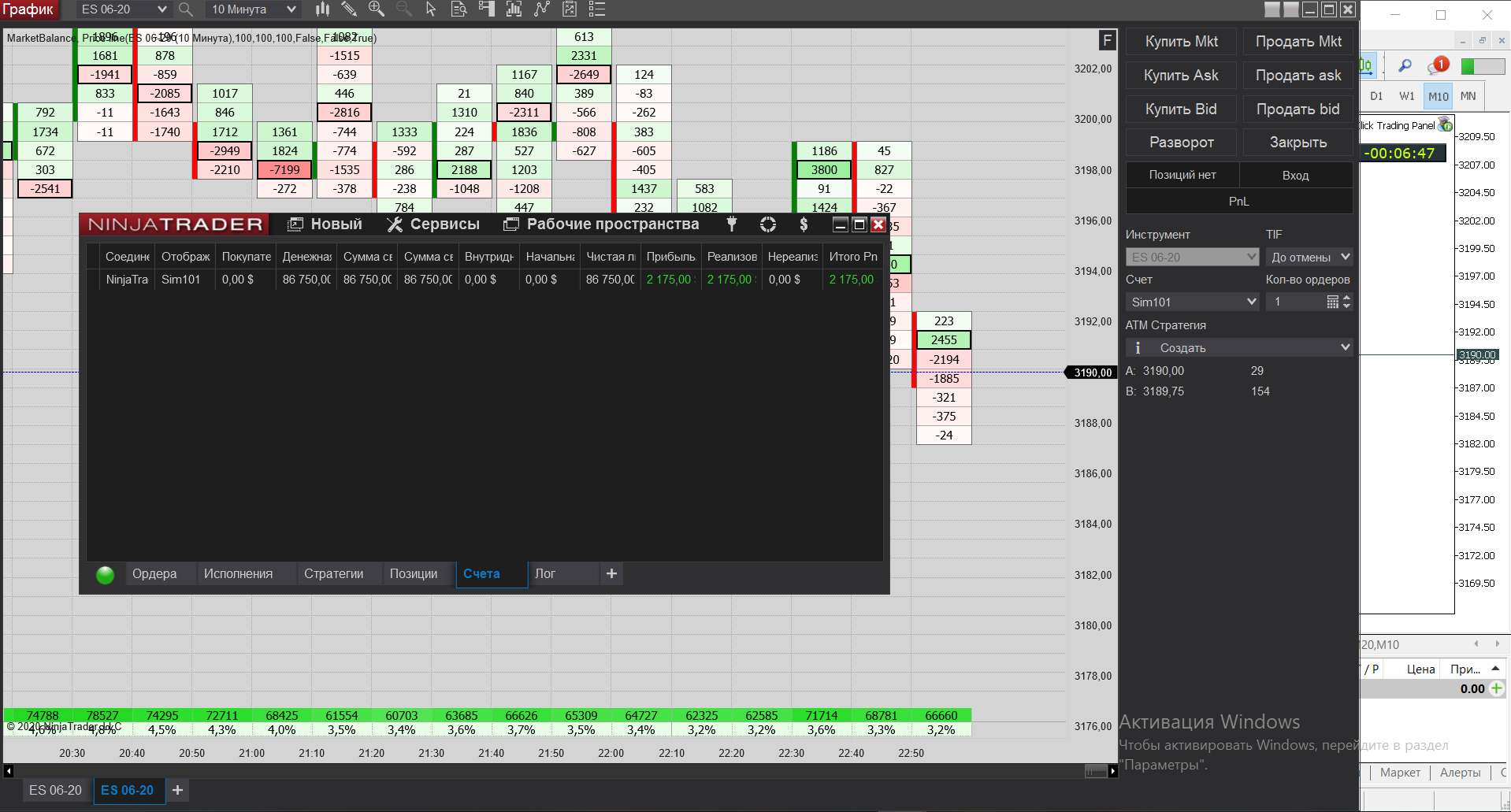Add a new tab in NinjaTrader window
This screenshot has width=1511, height=812.
click(x=611, y=574)
